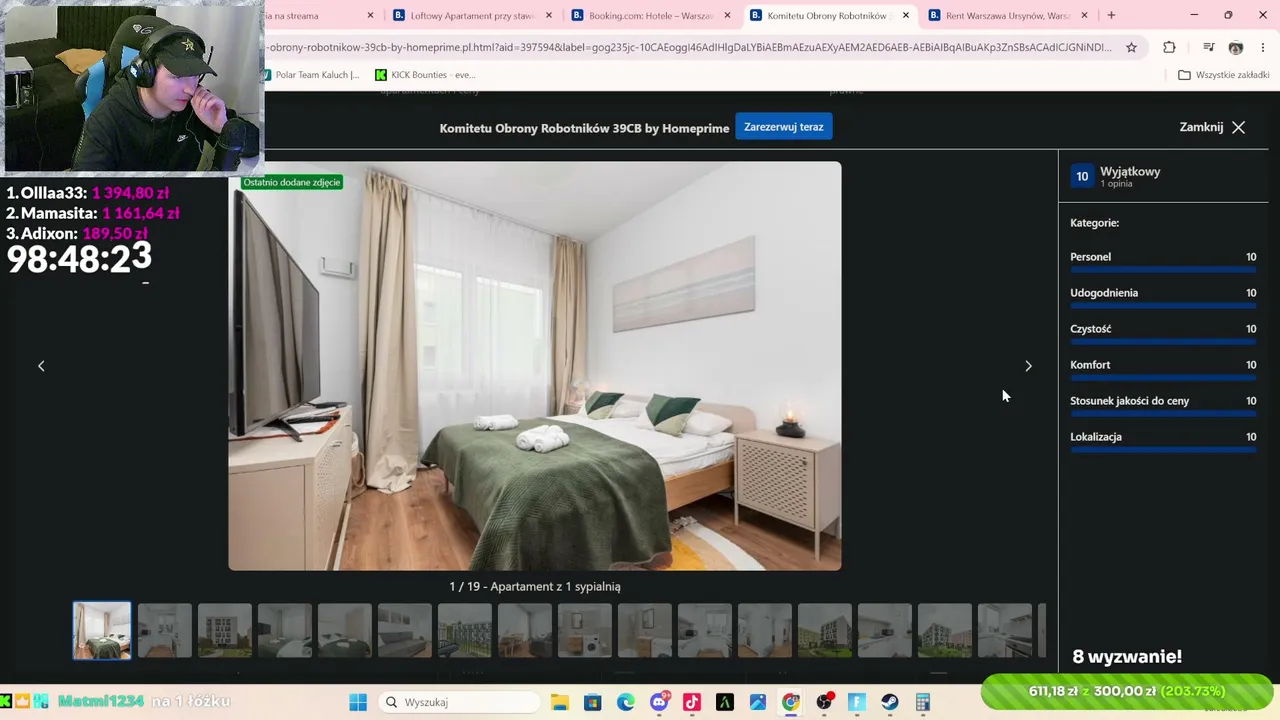Viewport: 1280px width, 720px height.
Task: Open the Chrome profile avatar
Action: pos(1236,47)
